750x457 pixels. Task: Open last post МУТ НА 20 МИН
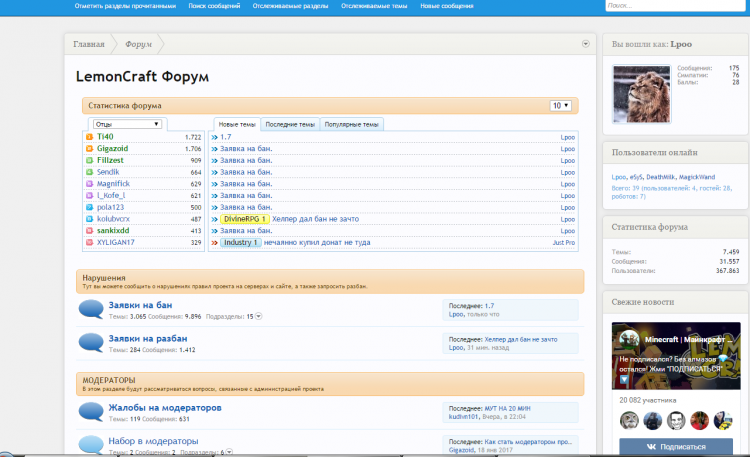(507, 409)
